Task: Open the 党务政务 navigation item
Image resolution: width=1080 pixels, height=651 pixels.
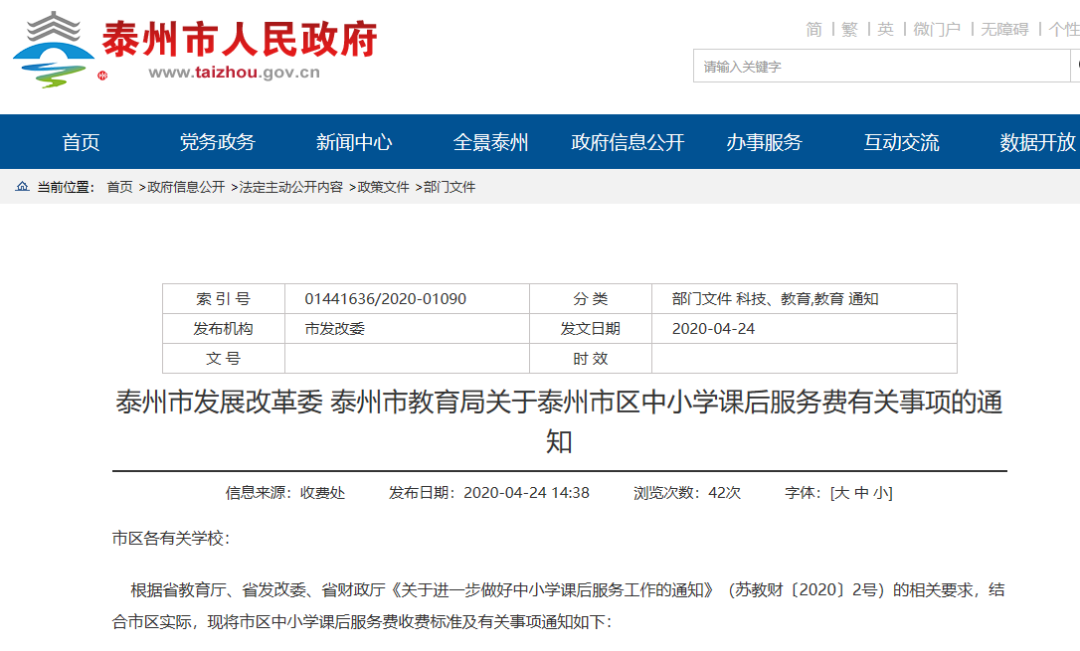Action: tap(217, 142)
